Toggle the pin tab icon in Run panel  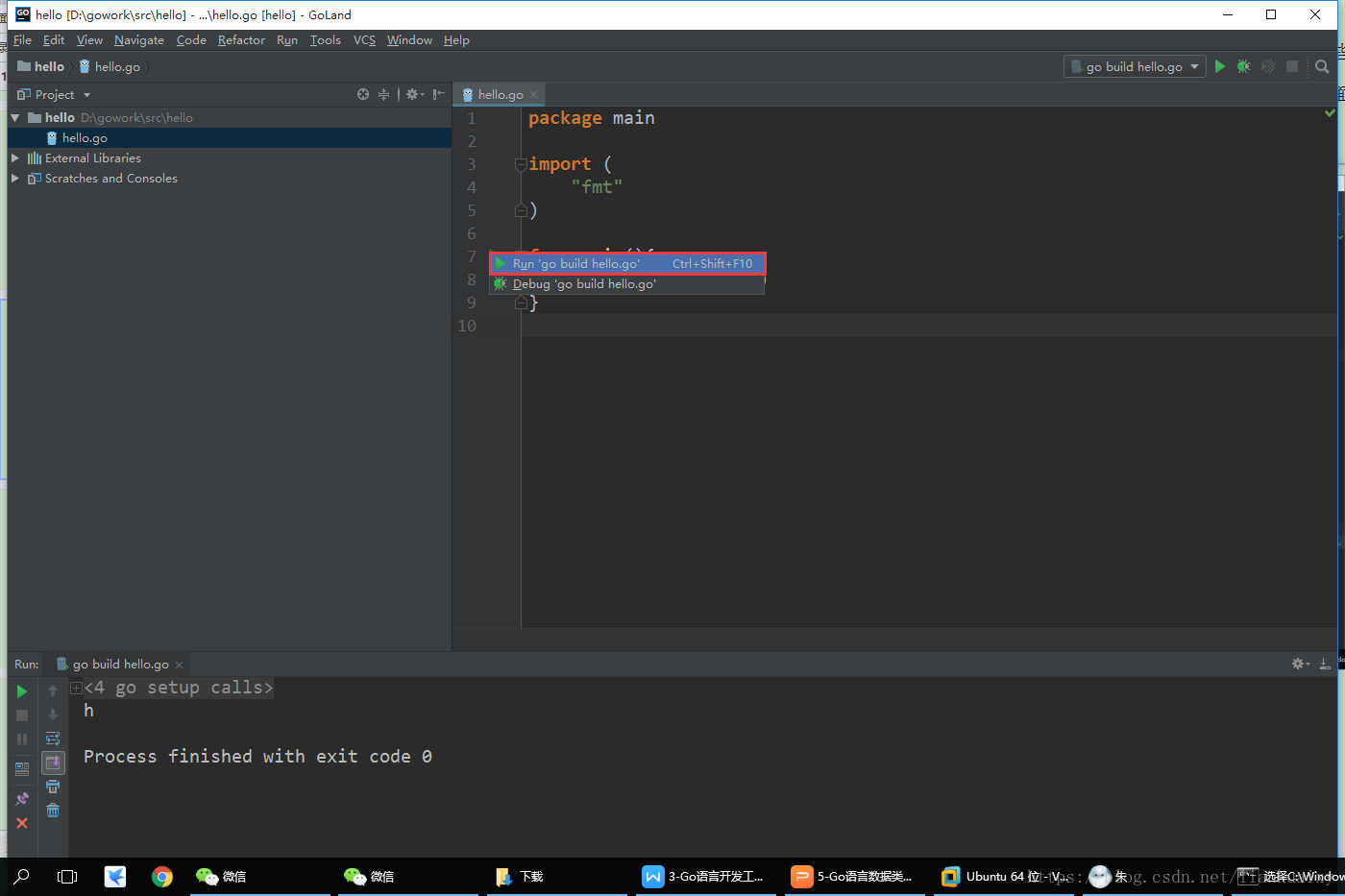[x=22, y=799]
